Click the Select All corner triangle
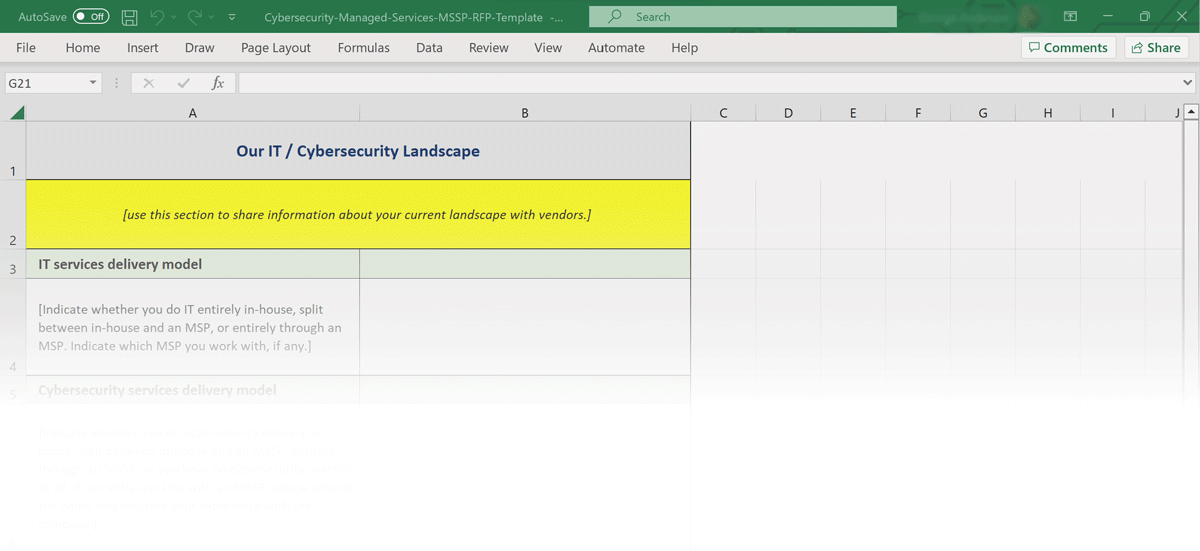The image size is (1200, 551). point(15,113)
